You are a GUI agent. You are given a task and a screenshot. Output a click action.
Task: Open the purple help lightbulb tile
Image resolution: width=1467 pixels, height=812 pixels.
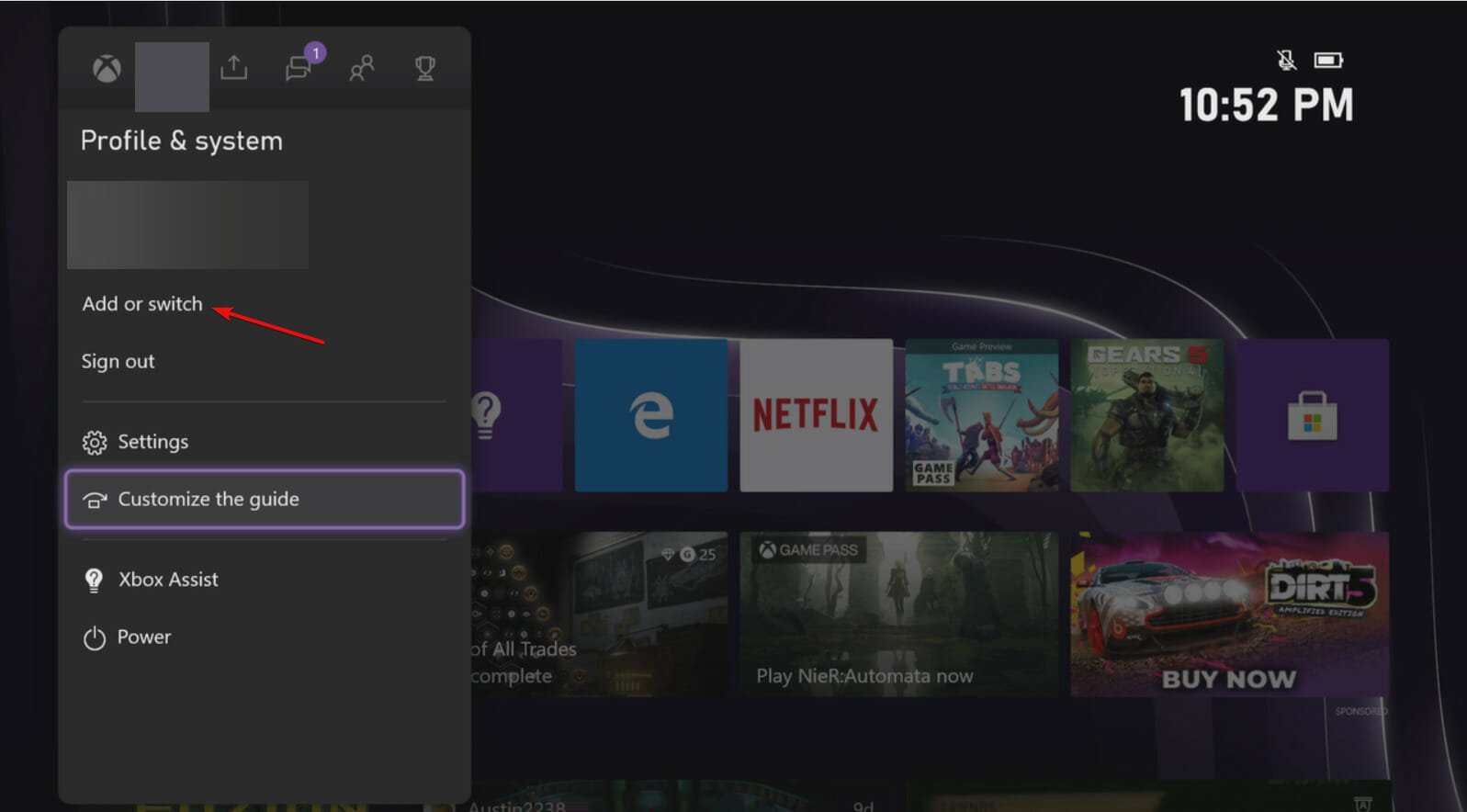click(516, 415)
